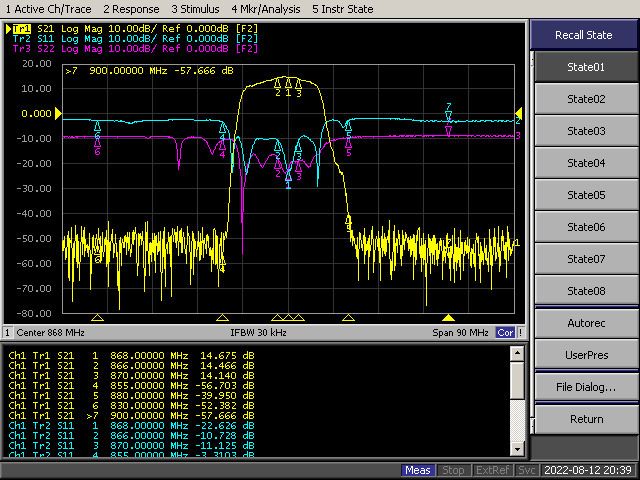Click the -80.00 y-axis scale label
Screen dimensions: 640x480
[x=34, y=313]
